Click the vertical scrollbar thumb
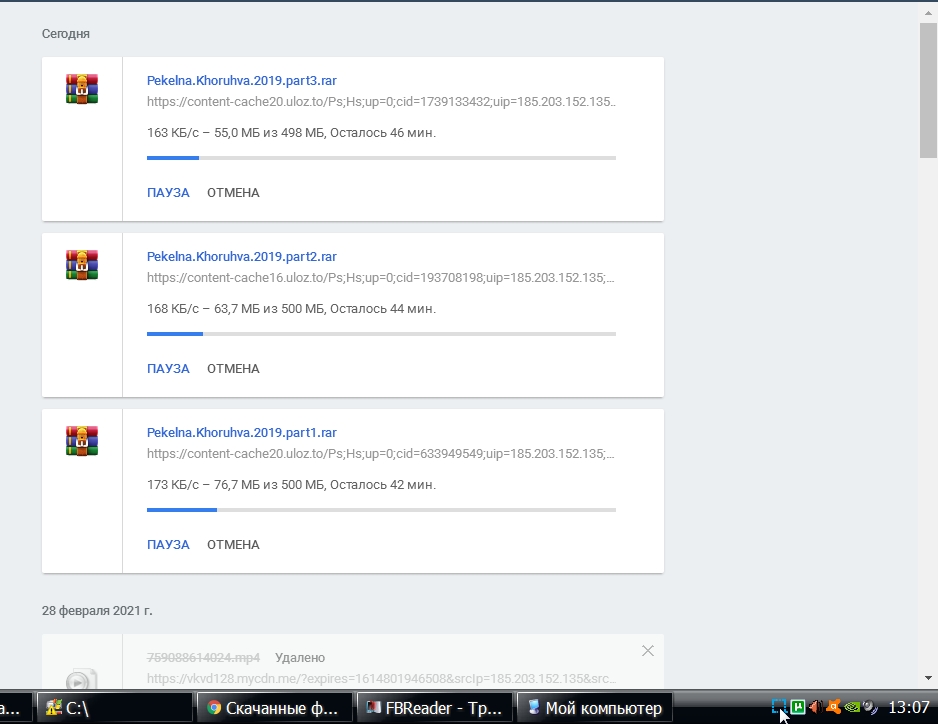 click(x=928, y=91)
